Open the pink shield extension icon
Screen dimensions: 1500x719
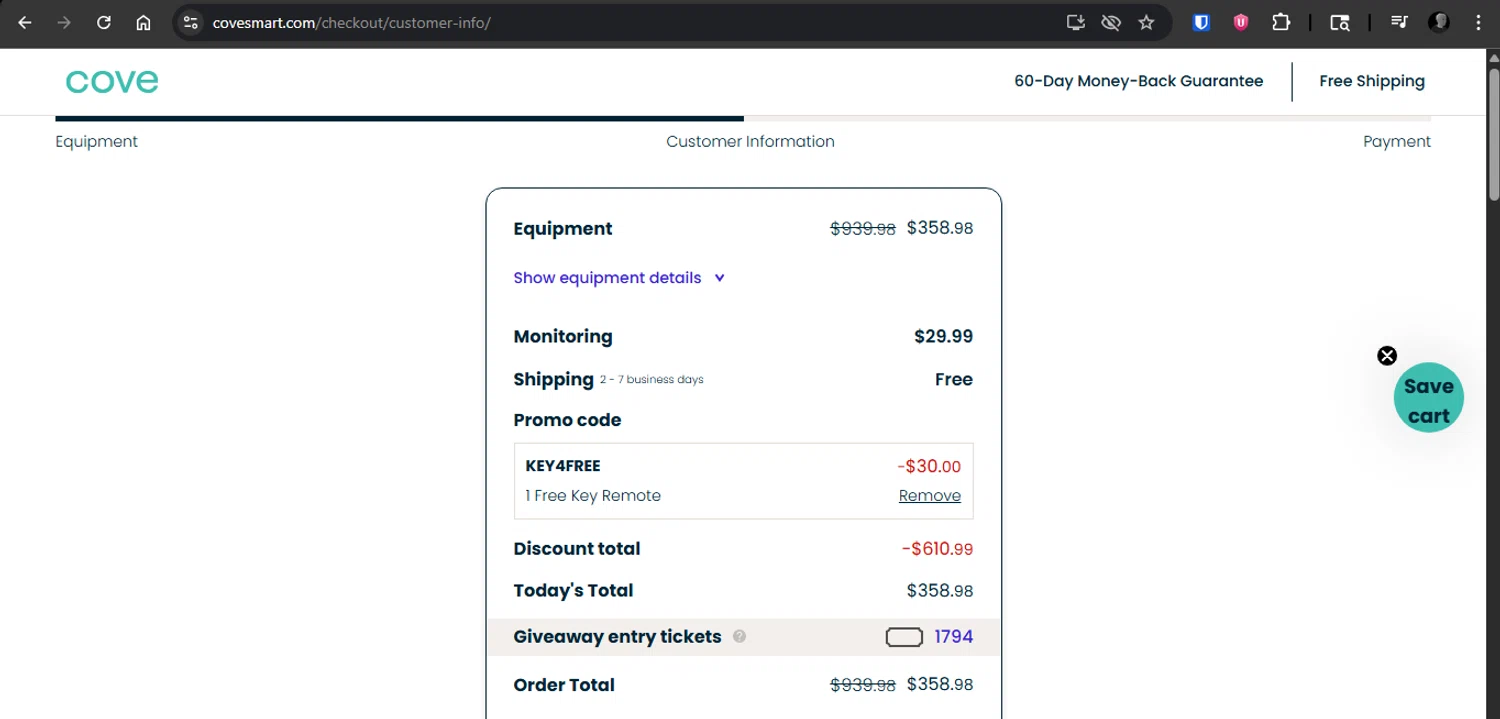coord(1241,22)
